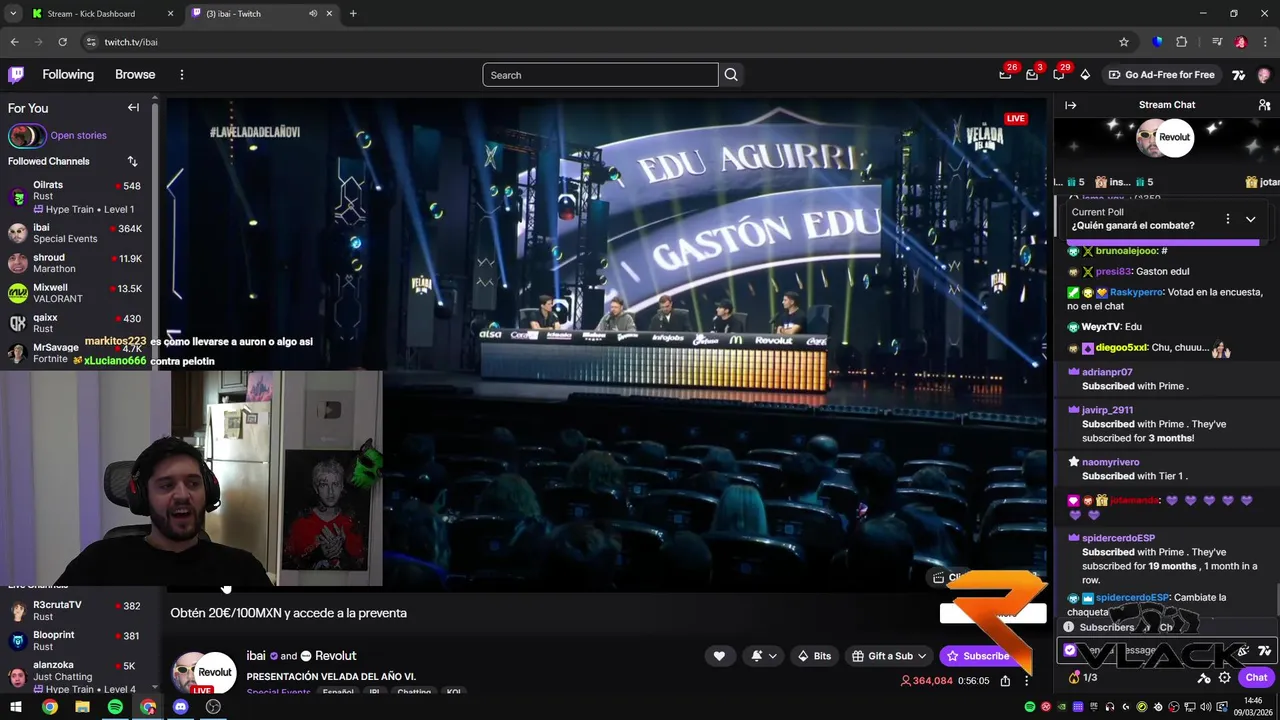1280x720 pixels.
Task: Open the three-dot menu beside Browse
Action: point(181,75)
